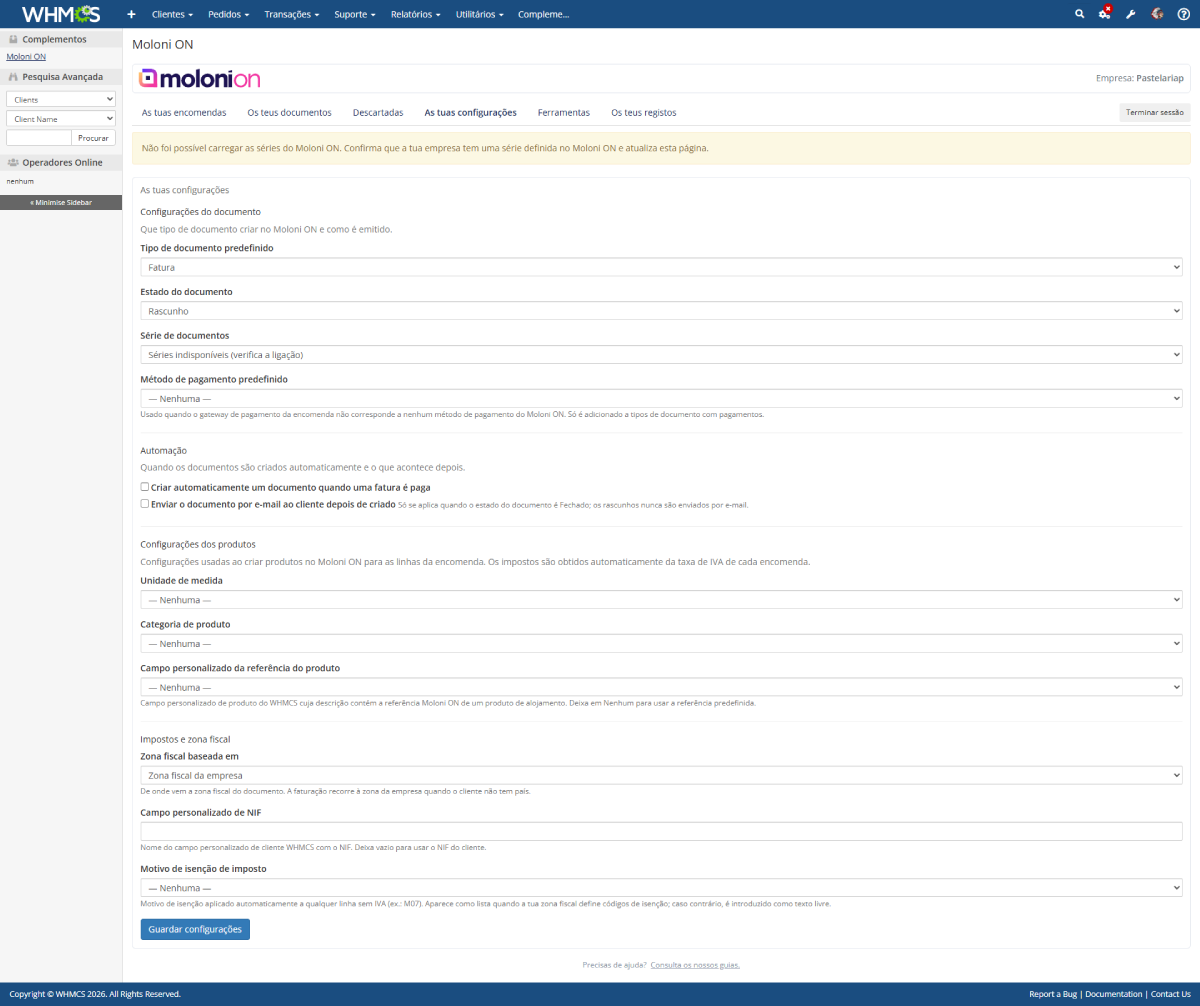The width and height of the screenshot is (1200, 1006).
Task: Open the sidebar Client Name dropdown
Action: click(x=61, y=118)
